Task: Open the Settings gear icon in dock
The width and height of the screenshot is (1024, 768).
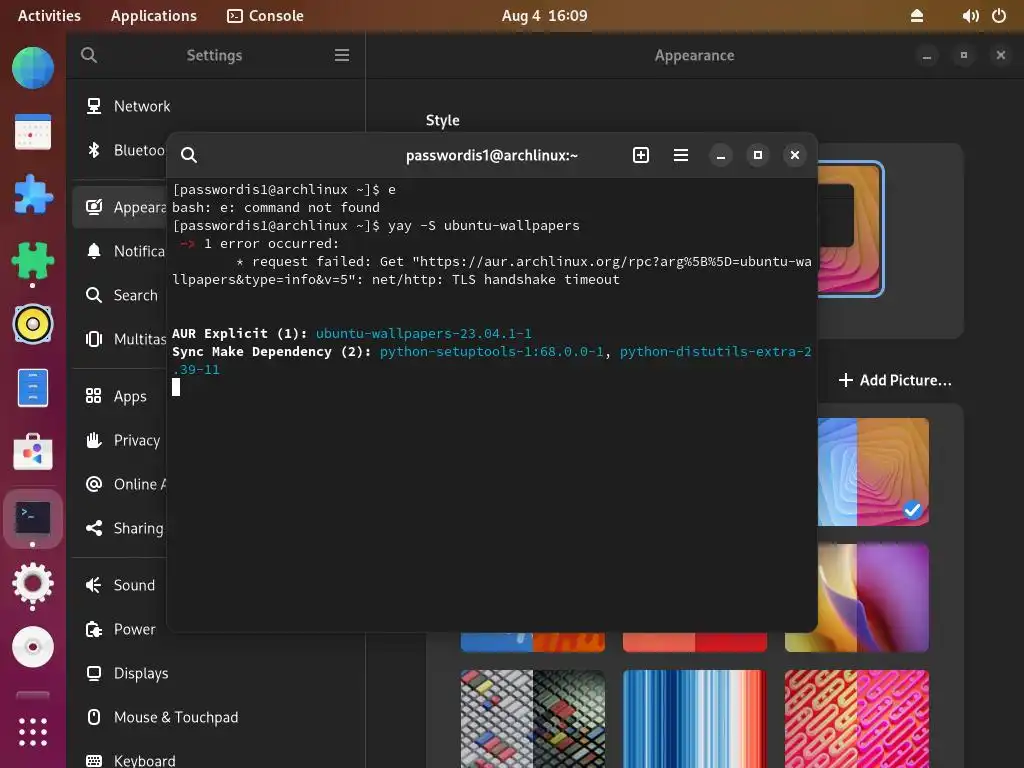Action: tap(33, 583)
